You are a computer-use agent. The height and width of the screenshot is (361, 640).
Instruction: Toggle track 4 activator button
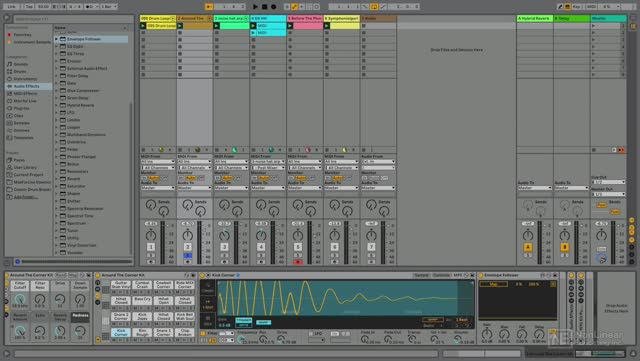coord(261,247)
